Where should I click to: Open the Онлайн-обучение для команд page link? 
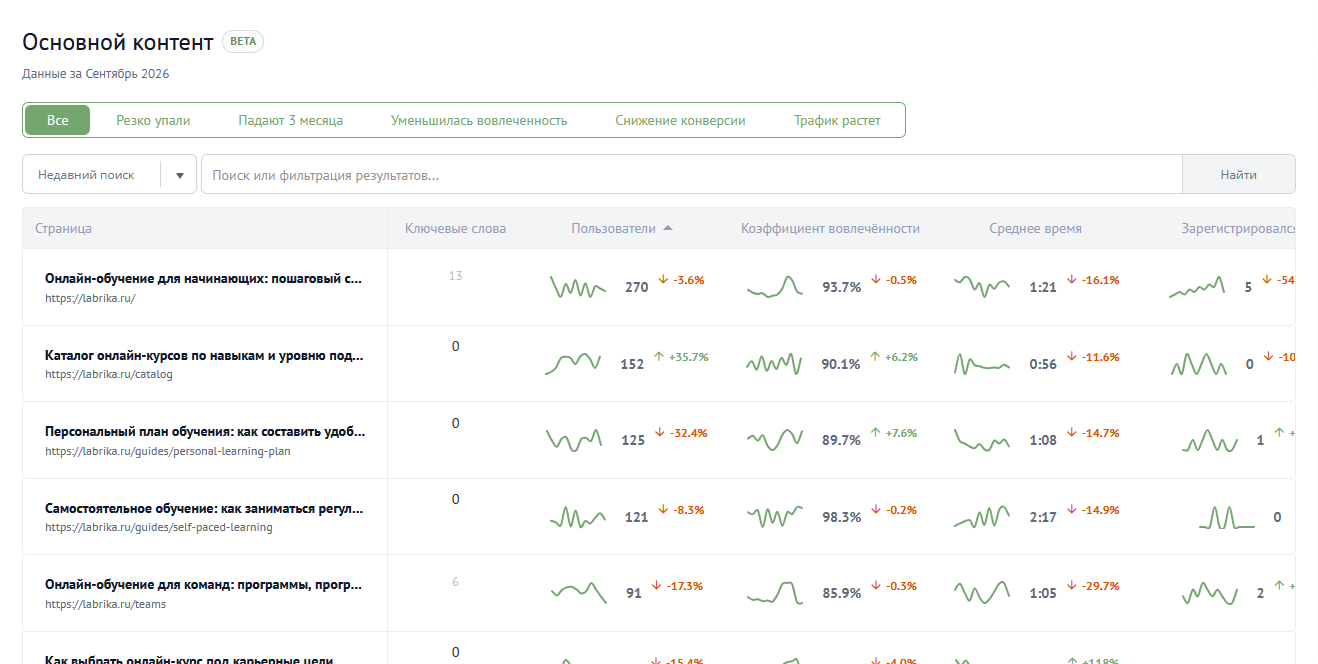tap(204, 585)
